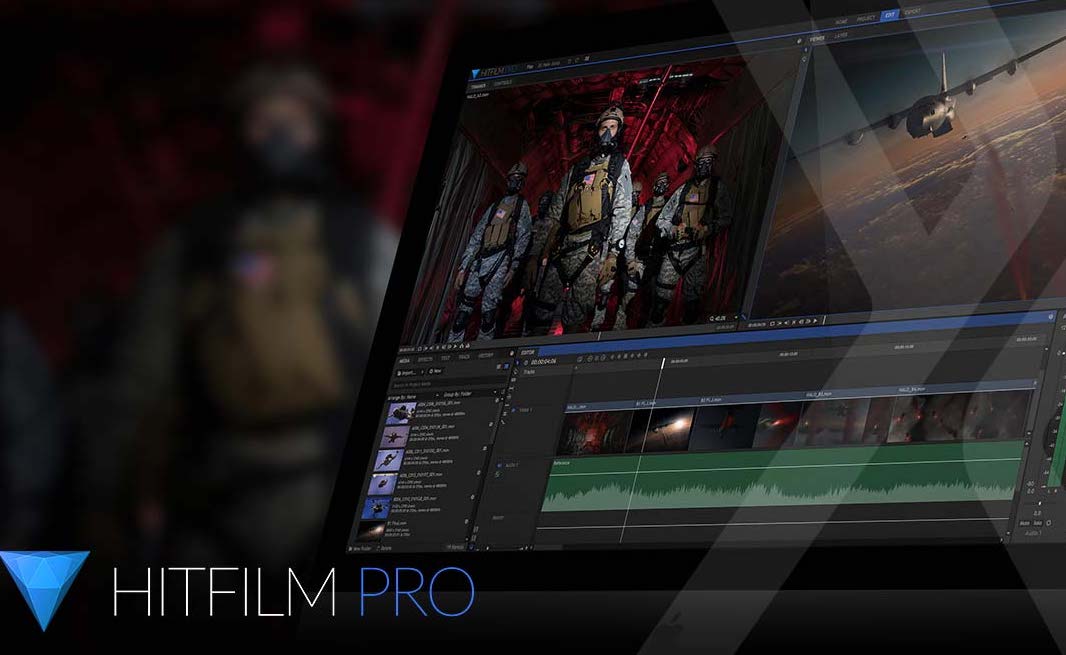Select the first red HALO video clip
Viewport: 1066px width, 655px height.
596,431
